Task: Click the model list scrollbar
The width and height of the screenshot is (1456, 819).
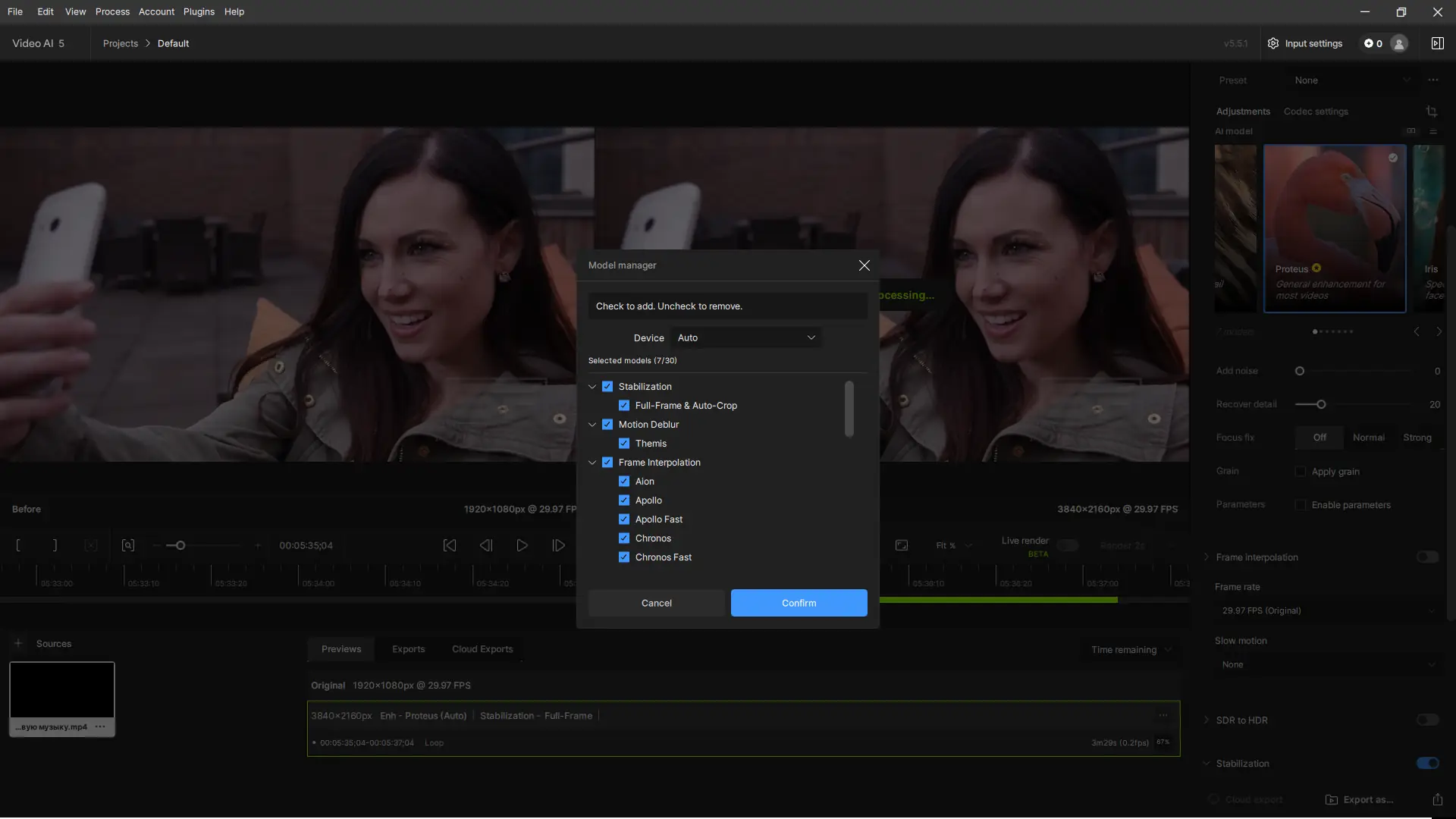Action: [x=849, y=409]
